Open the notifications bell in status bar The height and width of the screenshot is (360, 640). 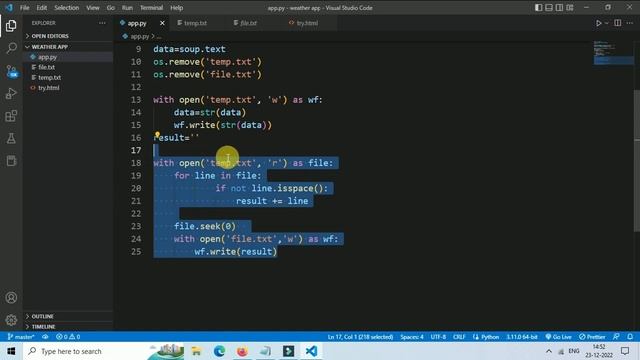point(630,337)
